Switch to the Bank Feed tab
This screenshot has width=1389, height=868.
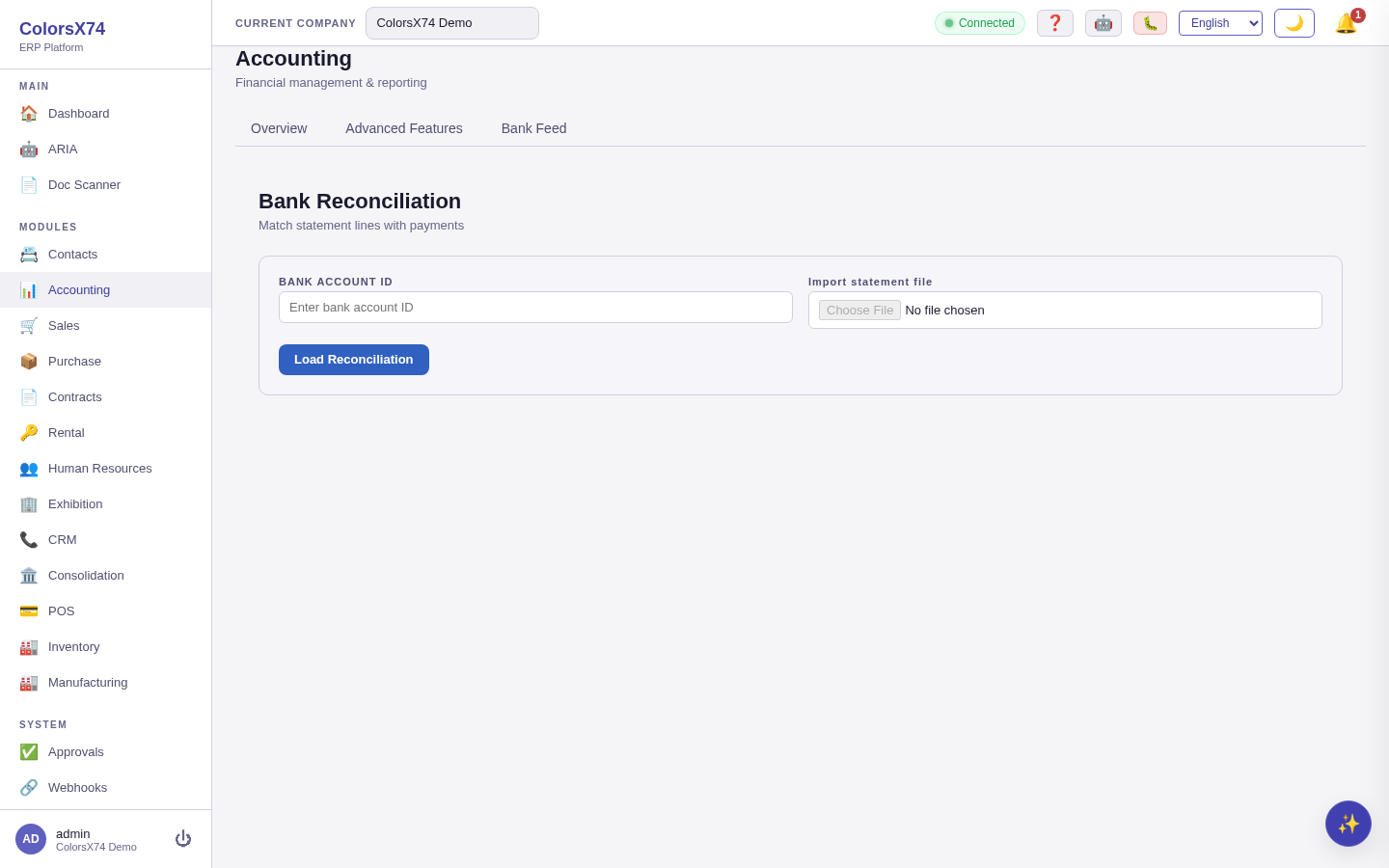tap(533, 128)
